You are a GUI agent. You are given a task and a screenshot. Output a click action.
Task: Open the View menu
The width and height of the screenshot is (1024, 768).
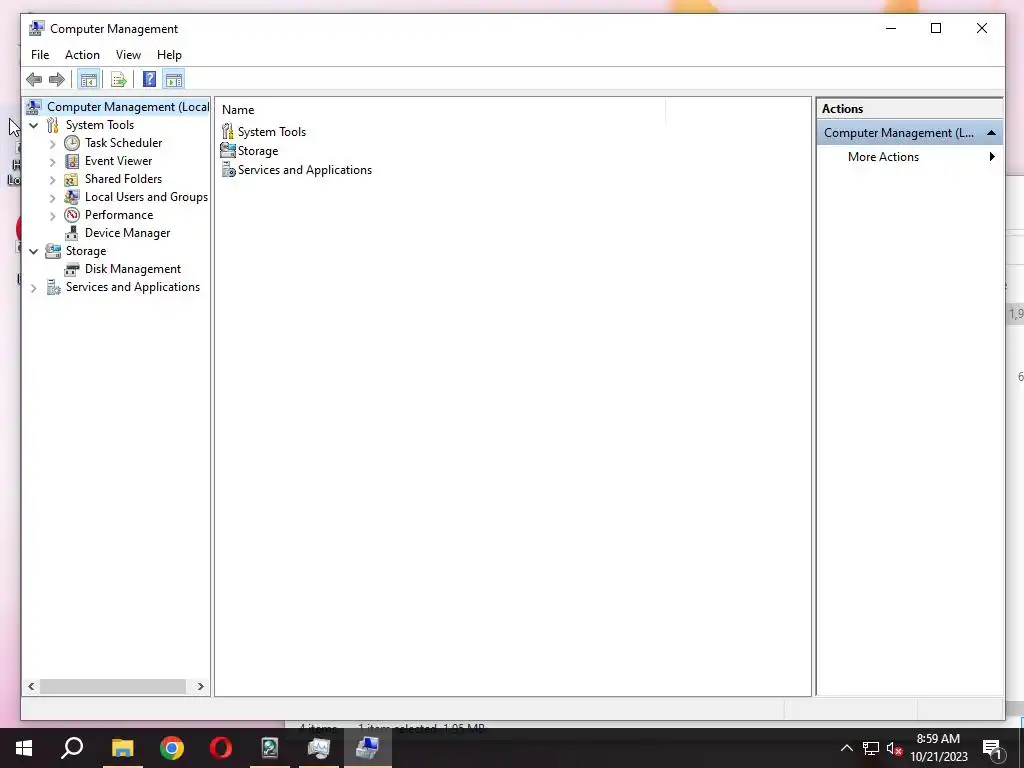128,55
